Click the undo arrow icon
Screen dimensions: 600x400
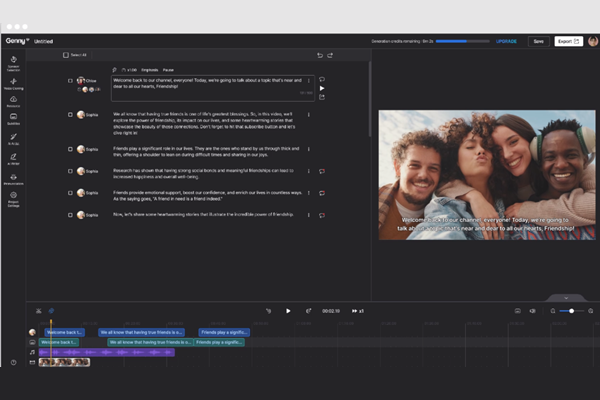click(x=319, y=55)
